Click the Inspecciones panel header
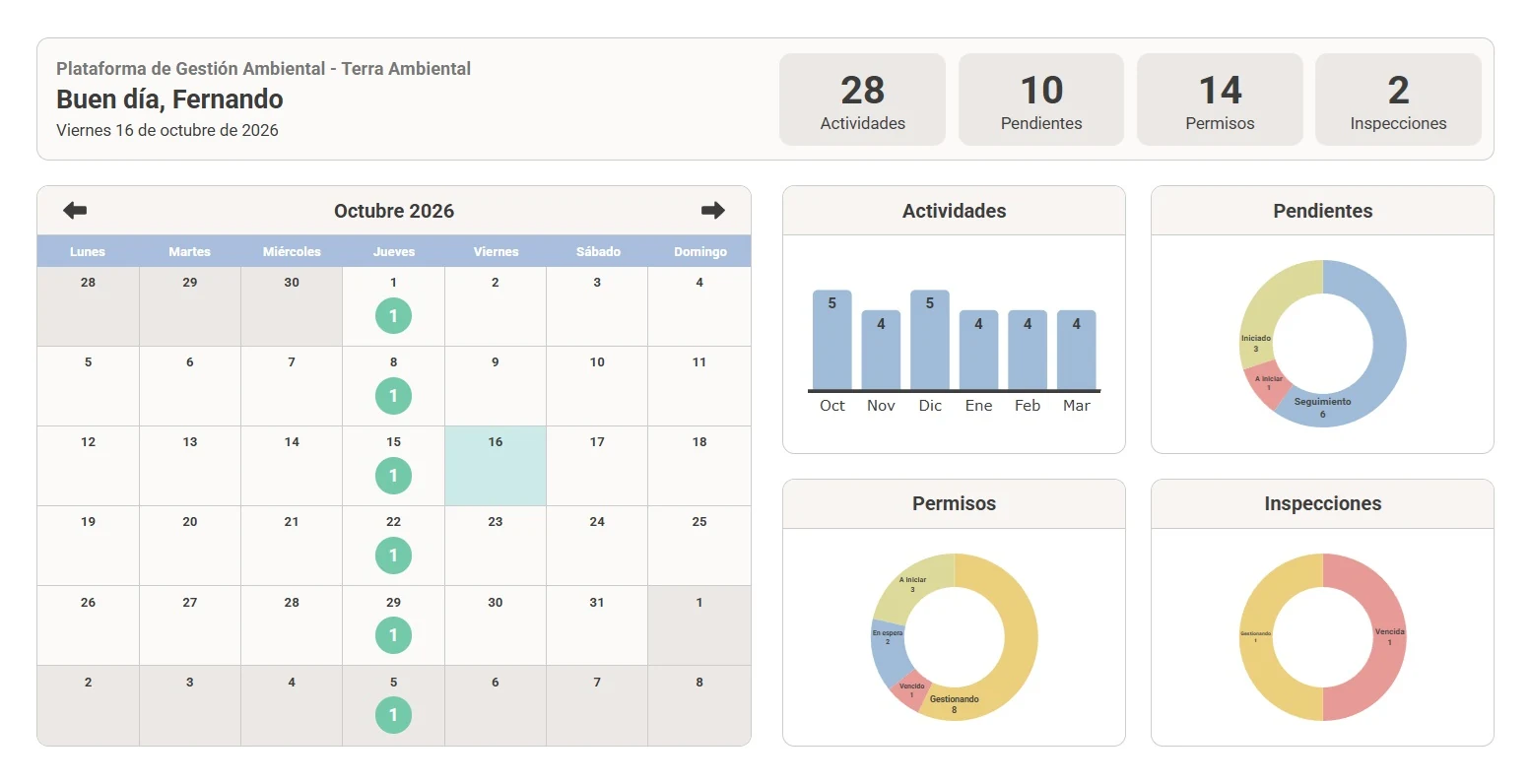Viewport: 1529px width, 784px height. [x=1322, y=503]
